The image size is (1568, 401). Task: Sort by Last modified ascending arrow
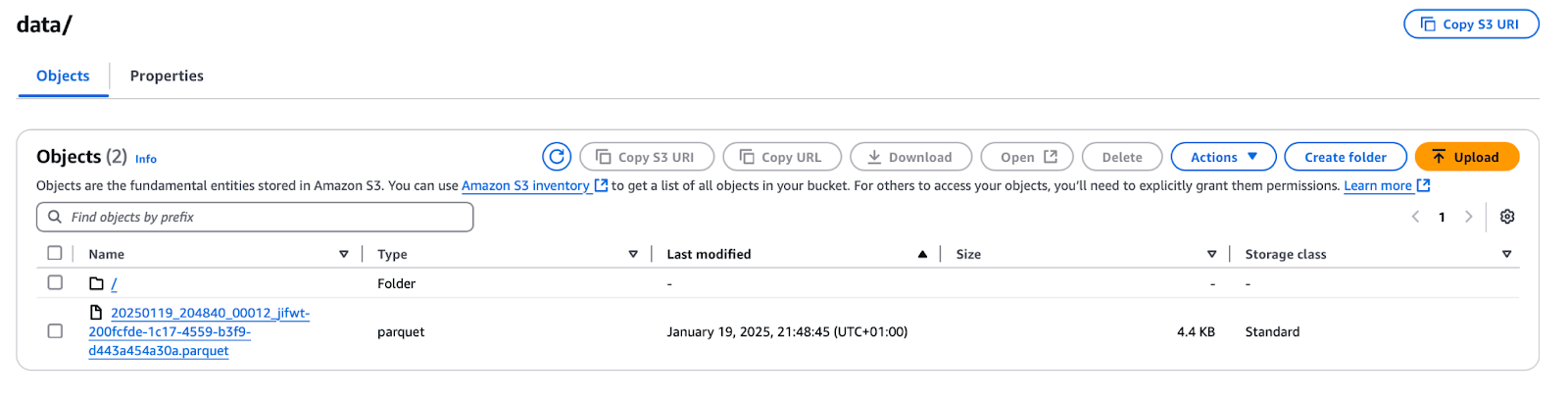point(922,254)
